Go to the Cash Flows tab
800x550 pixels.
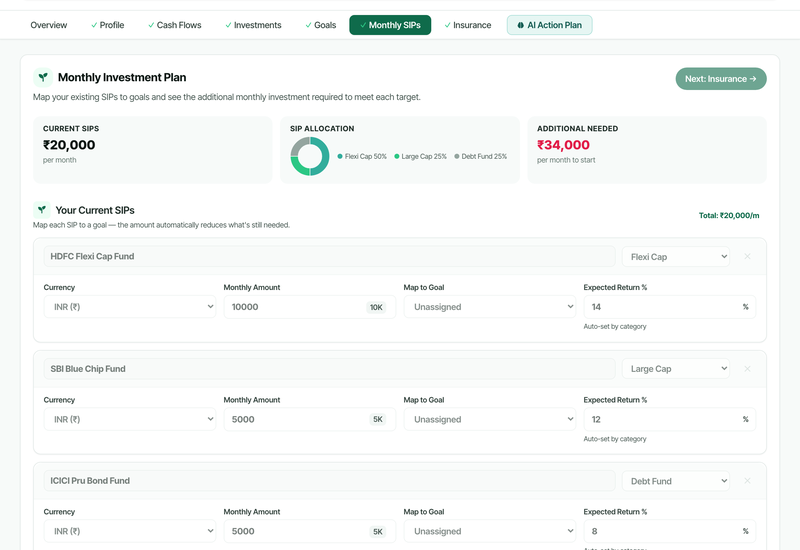(x=175, y=25)
